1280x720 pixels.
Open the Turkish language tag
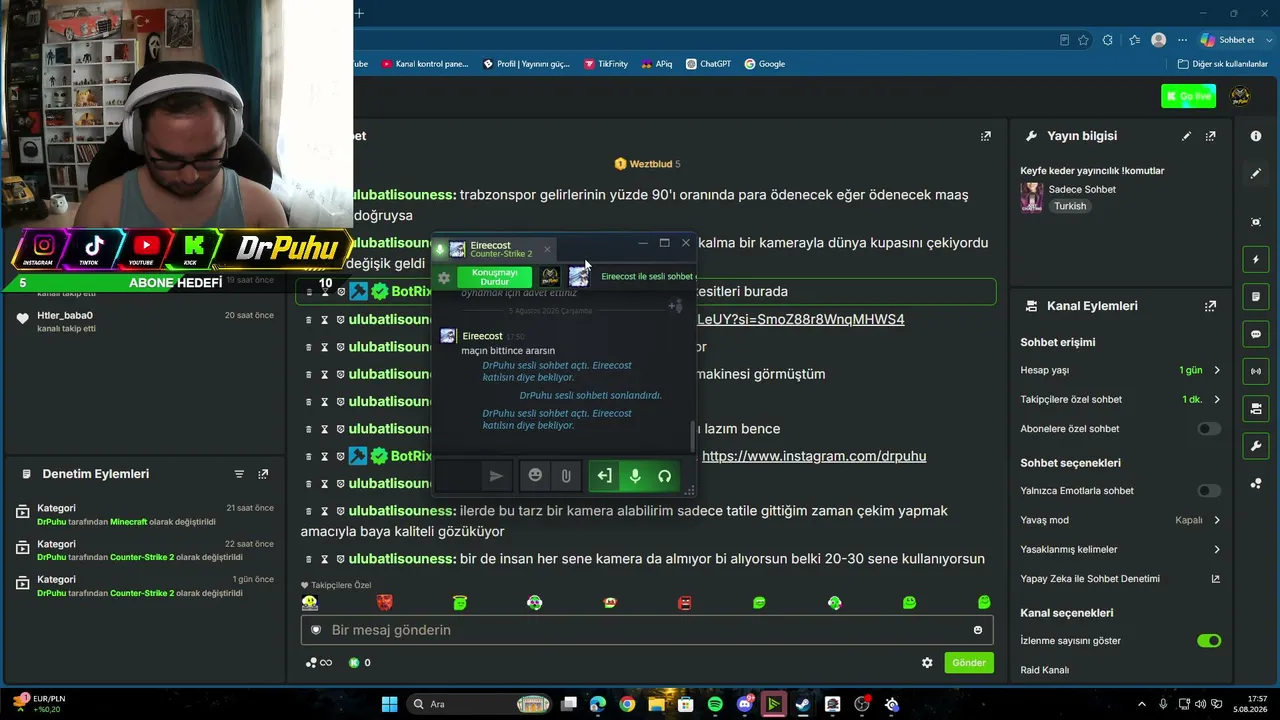tap(1070, 206)
